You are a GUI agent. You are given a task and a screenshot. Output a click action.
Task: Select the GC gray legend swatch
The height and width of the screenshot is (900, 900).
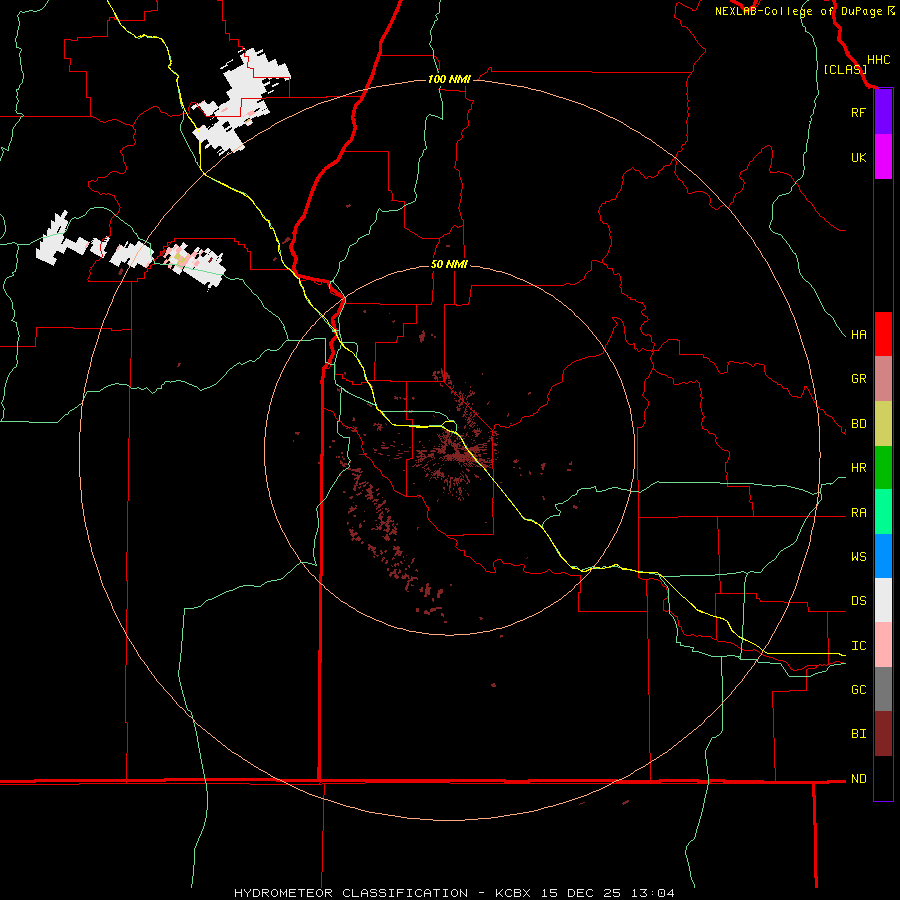[883, 689]
